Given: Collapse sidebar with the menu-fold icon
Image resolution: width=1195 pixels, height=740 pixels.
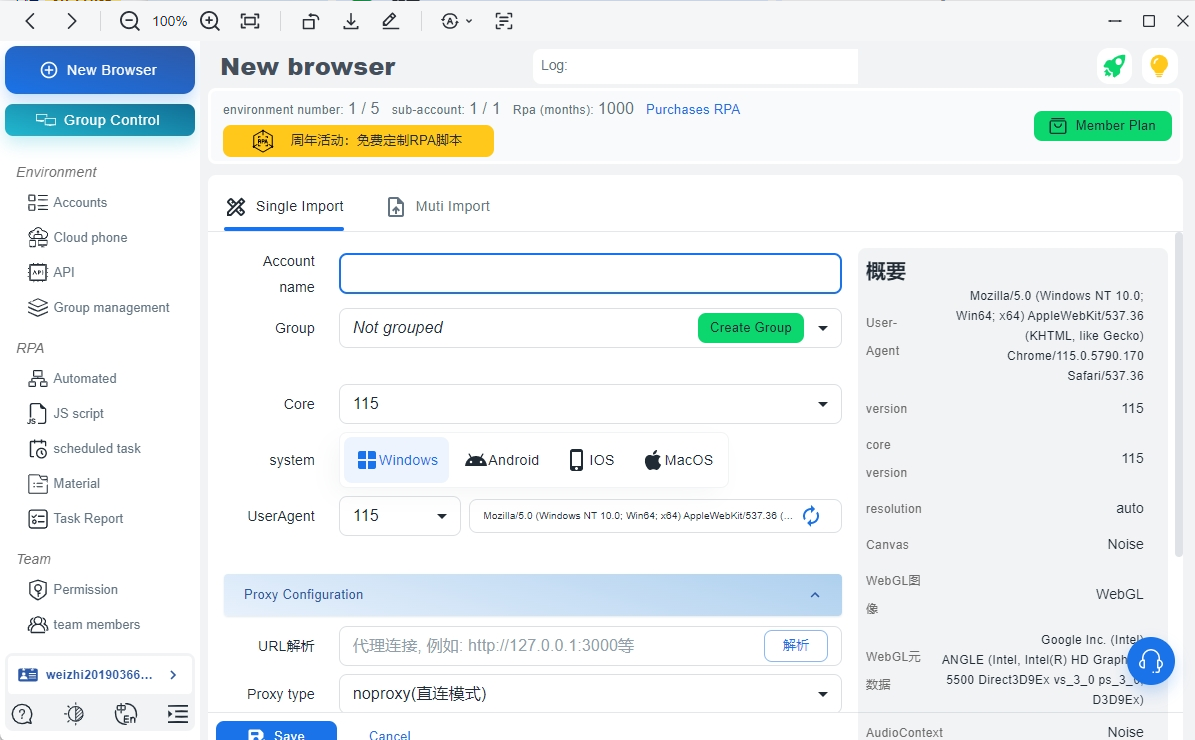Looking at the screenshot, I should pos(178,714).
